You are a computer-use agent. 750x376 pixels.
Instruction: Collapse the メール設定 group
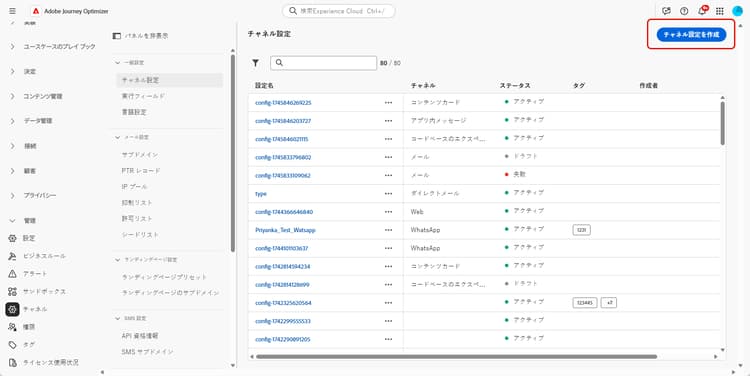[118, 137]
